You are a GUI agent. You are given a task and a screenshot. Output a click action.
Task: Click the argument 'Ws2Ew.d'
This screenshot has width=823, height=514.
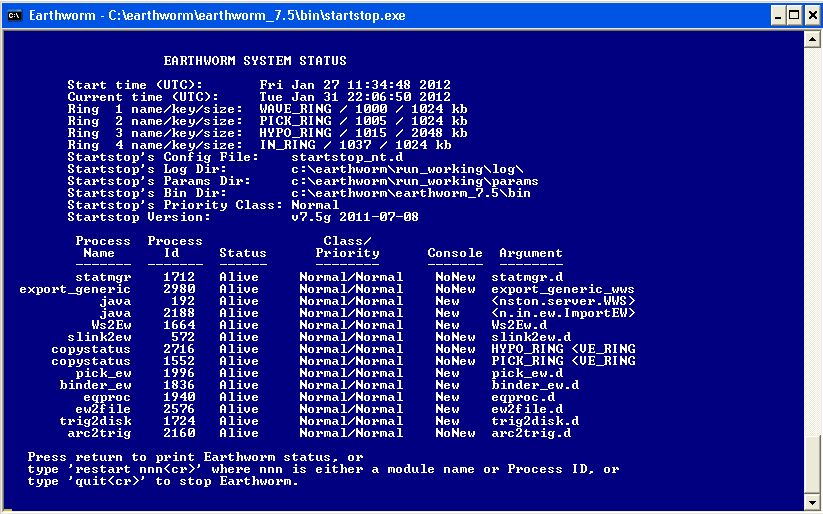pos(519,326)
